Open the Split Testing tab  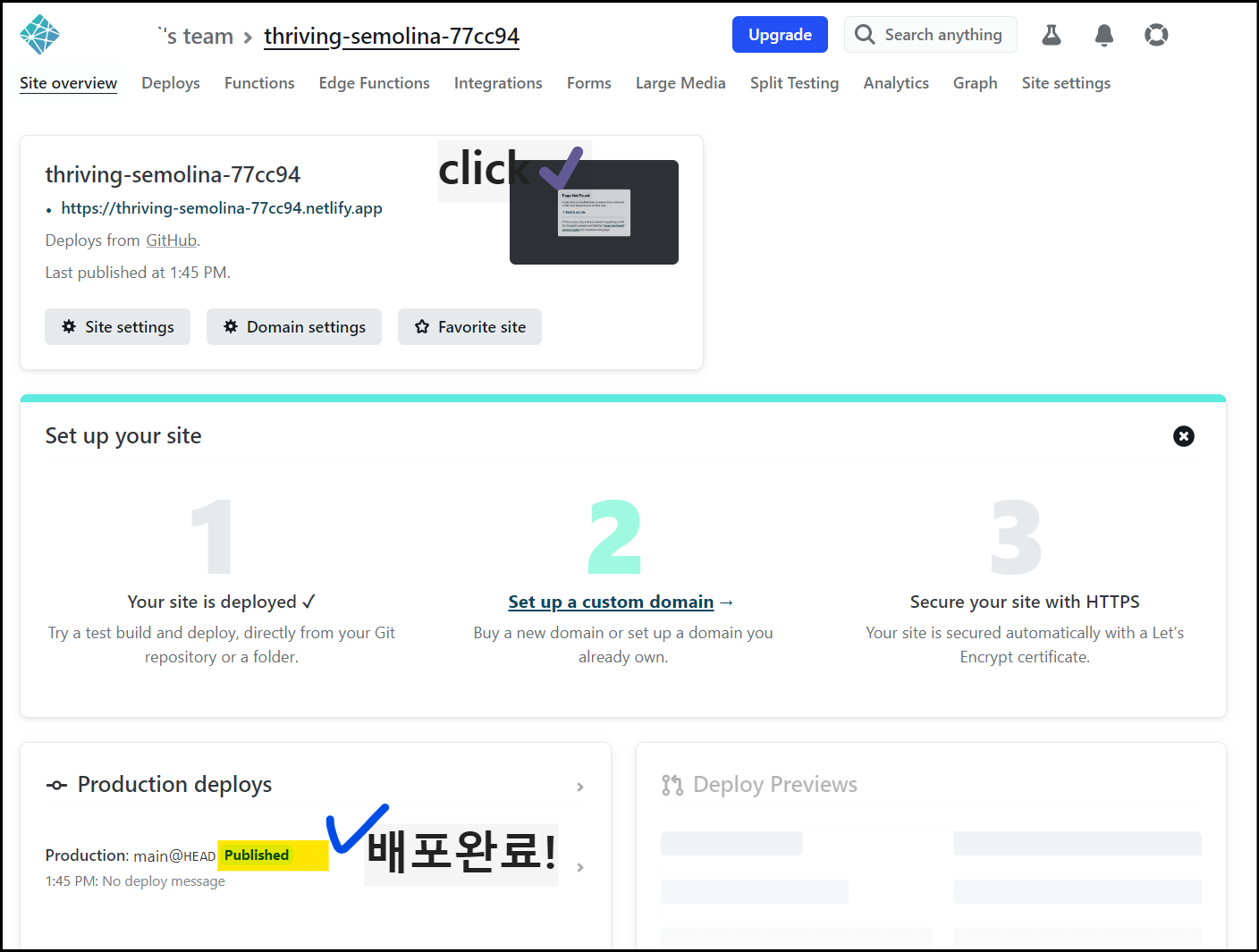[x=795, y=83]
